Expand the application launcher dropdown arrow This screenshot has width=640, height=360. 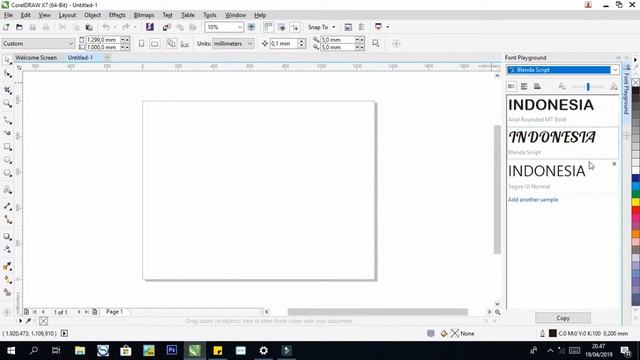pos(387,27)
